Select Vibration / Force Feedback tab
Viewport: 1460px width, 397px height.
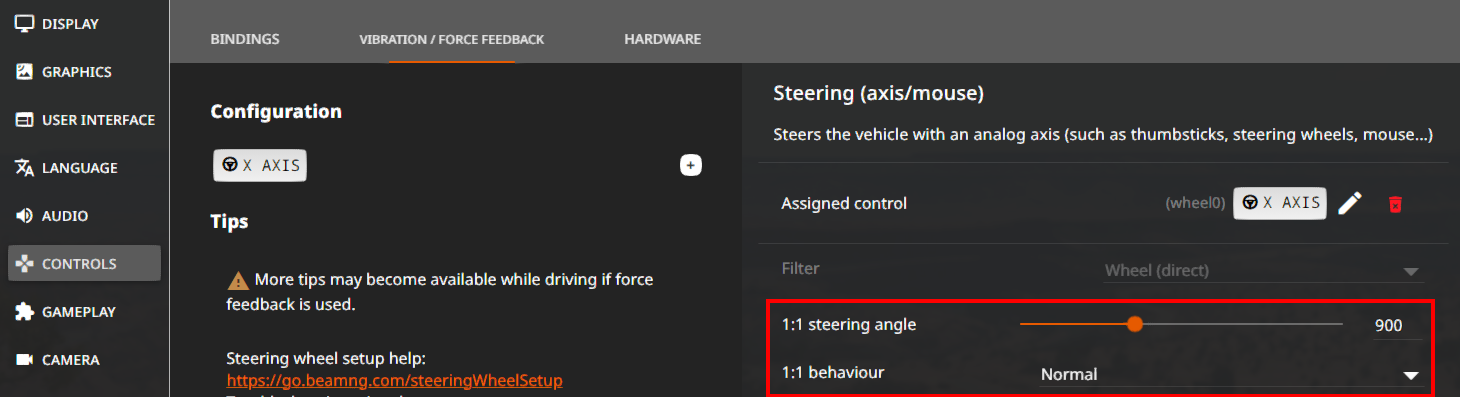tap(452, 39)
